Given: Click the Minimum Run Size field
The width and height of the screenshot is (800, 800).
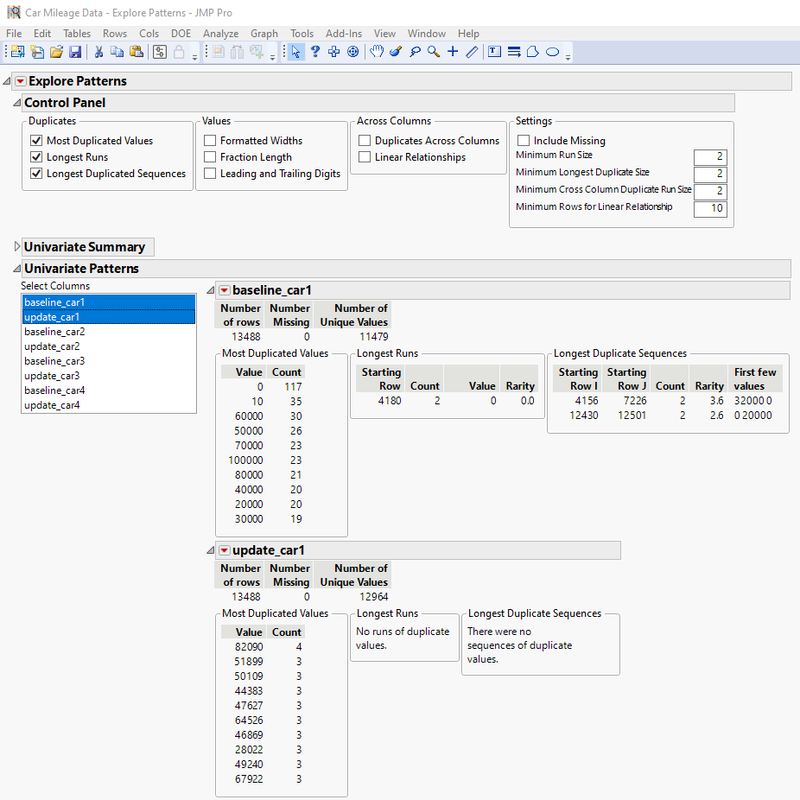Looking at the screenshot, I should point(709,157).
